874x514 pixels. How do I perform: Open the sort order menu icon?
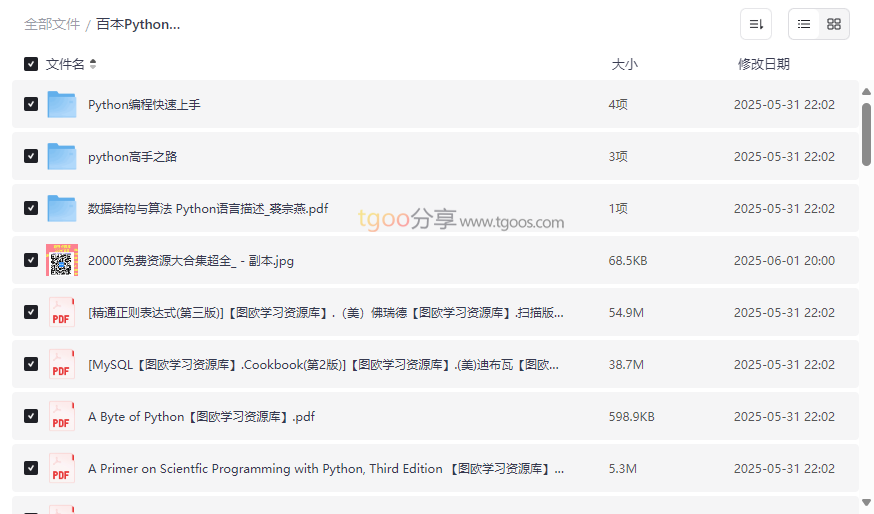pos(756,24)
